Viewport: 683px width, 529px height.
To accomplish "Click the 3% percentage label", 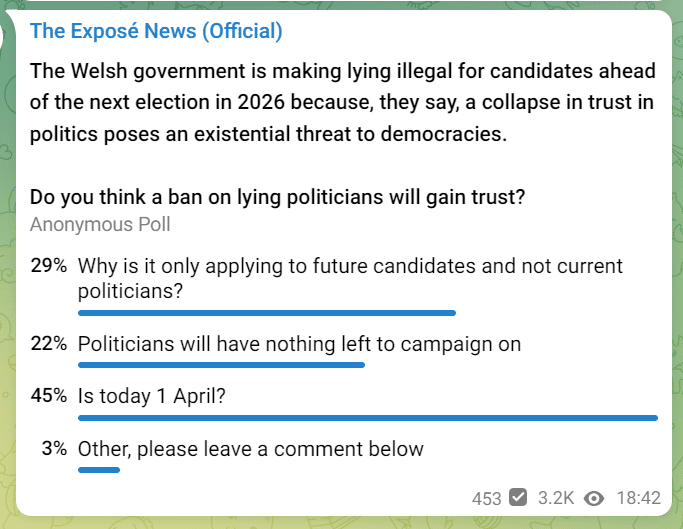I will [x=54, y=448].
